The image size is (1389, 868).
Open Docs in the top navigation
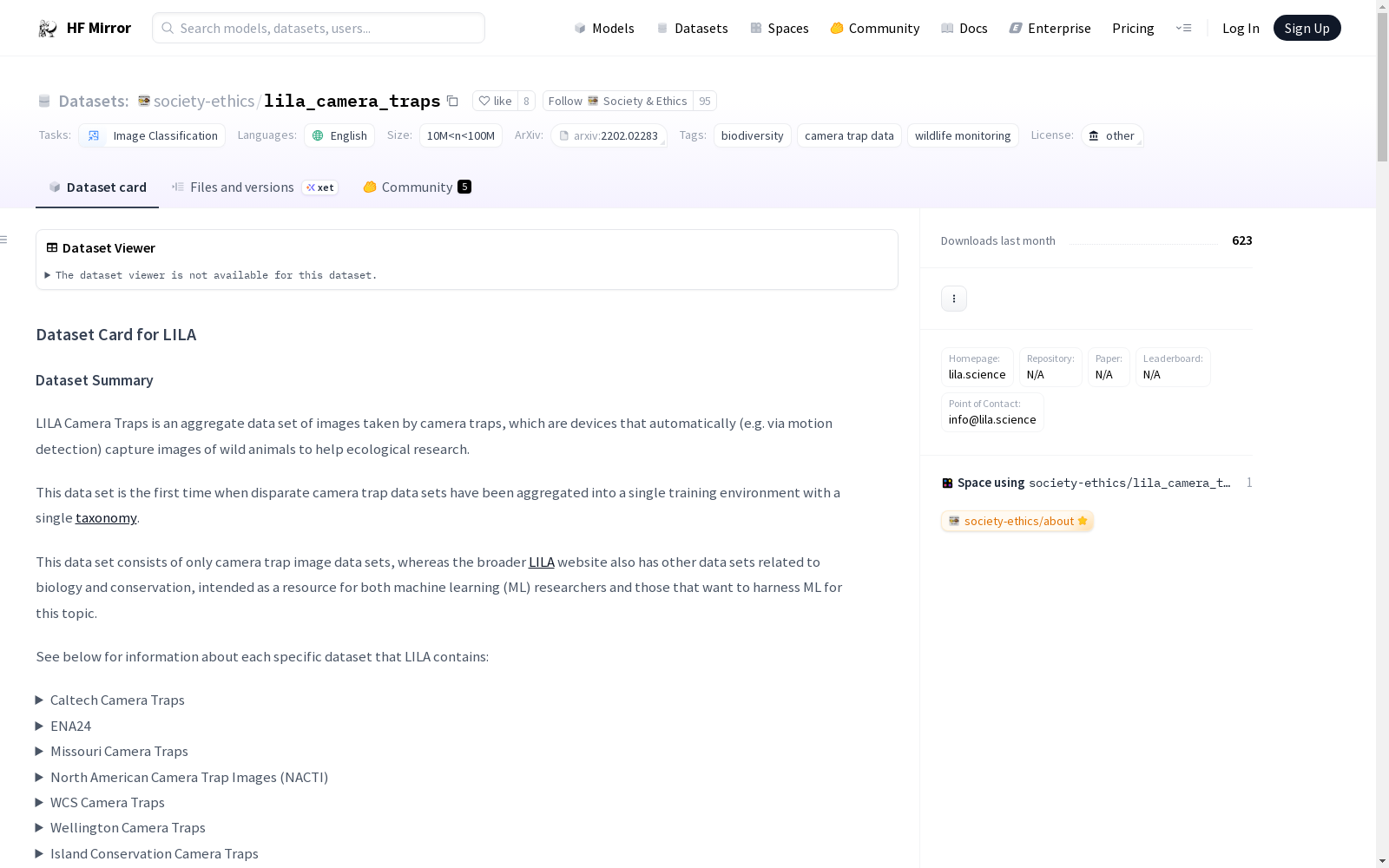click(x=964, y=28)
